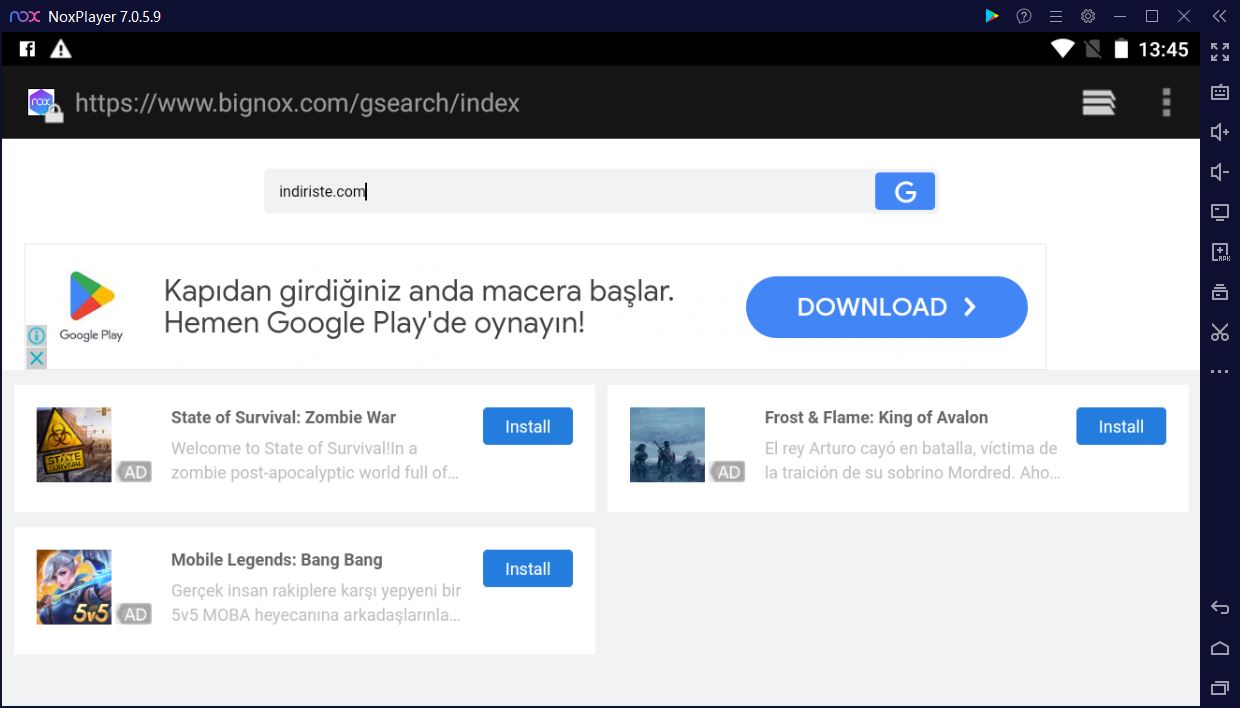The height and width of the screenshot is (708, 1240).
Task: Click the volume up icon in sidebar
Action: coord(1220,132)
